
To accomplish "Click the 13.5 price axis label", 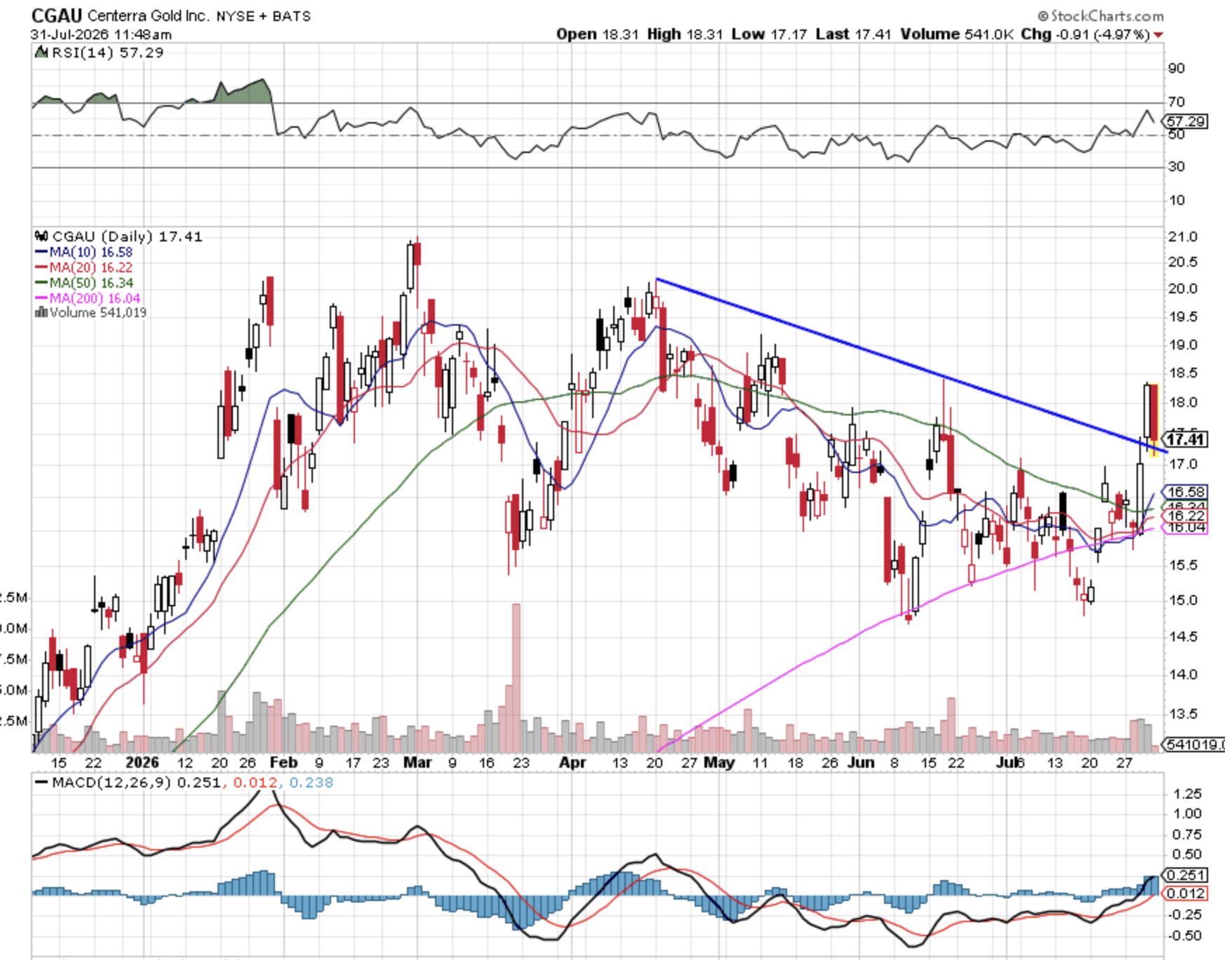I will coord(1183,714).
